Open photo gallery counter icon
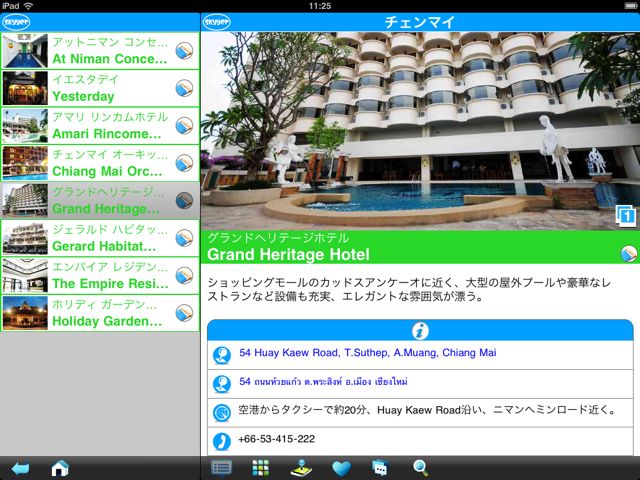Viewport: 640px width, 480px height. (x=625, y=215)
